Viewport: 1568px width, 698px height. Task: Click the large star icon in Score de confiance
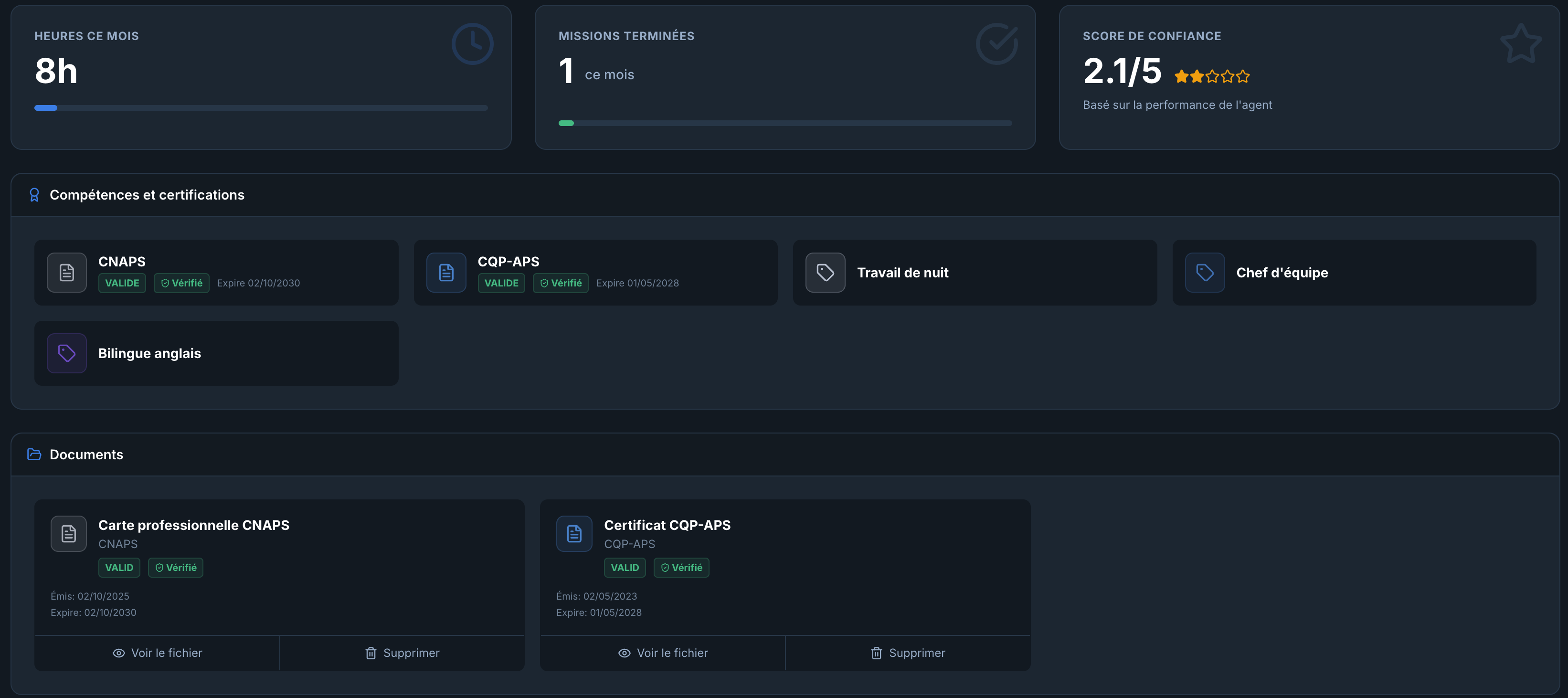[x=1521, y=44]
